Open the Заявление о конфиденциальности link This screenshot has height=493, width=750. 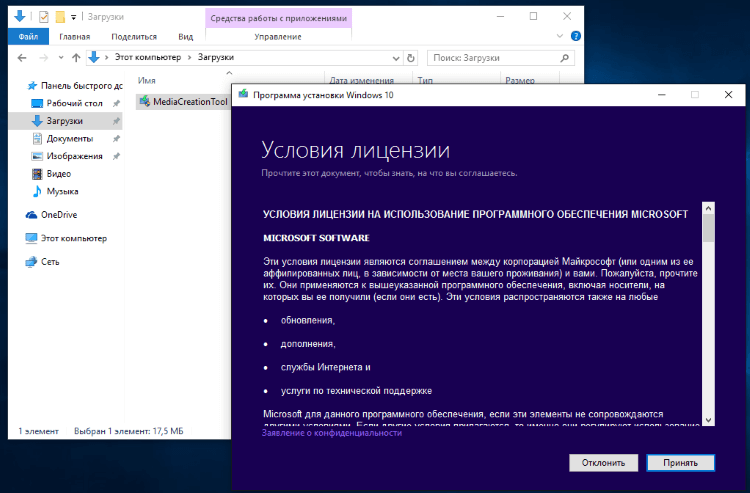point(331,433)
